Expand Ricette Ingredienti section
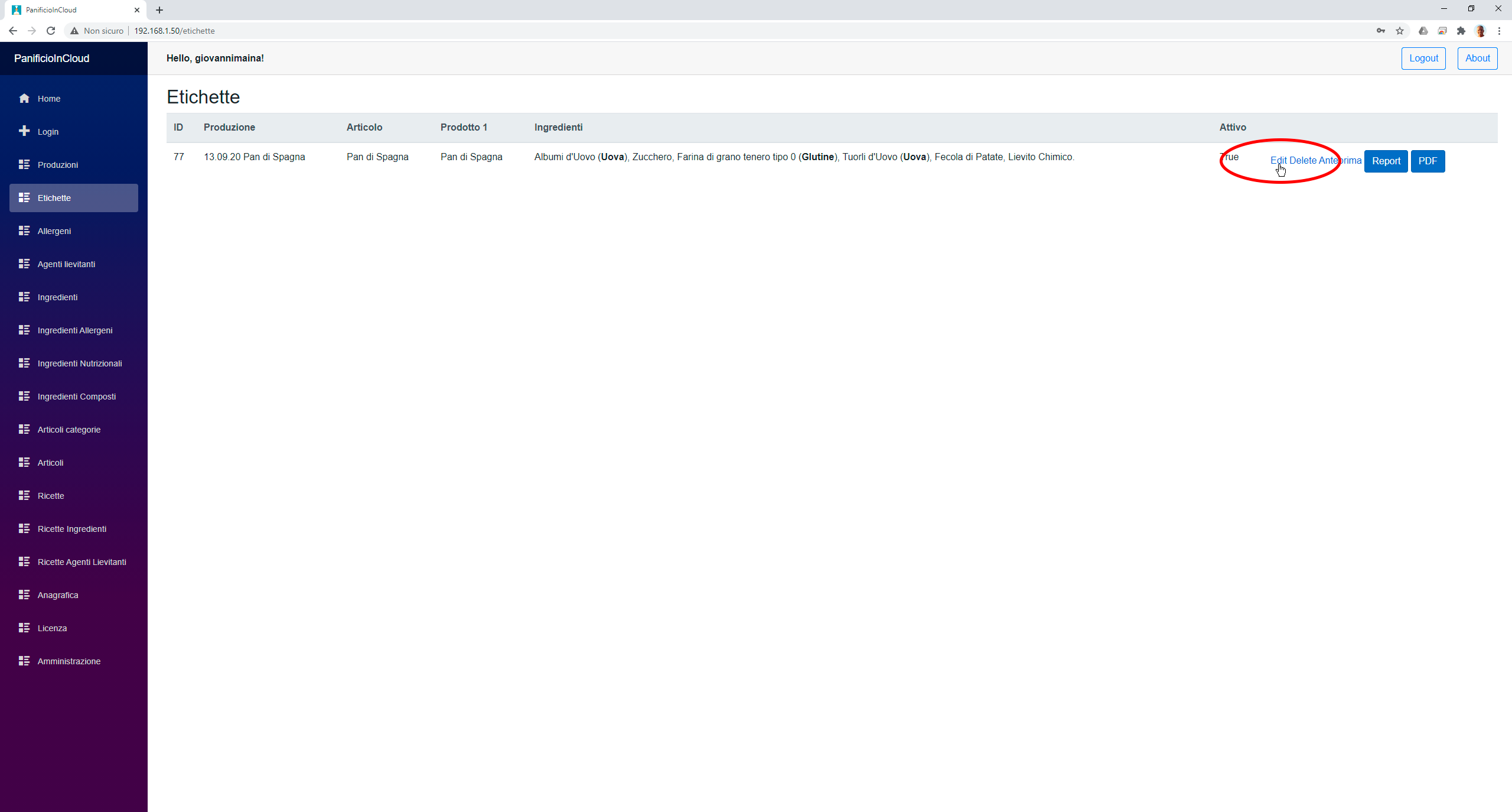This screenshot has width=1512, height=812. click(x=72, y=528)
